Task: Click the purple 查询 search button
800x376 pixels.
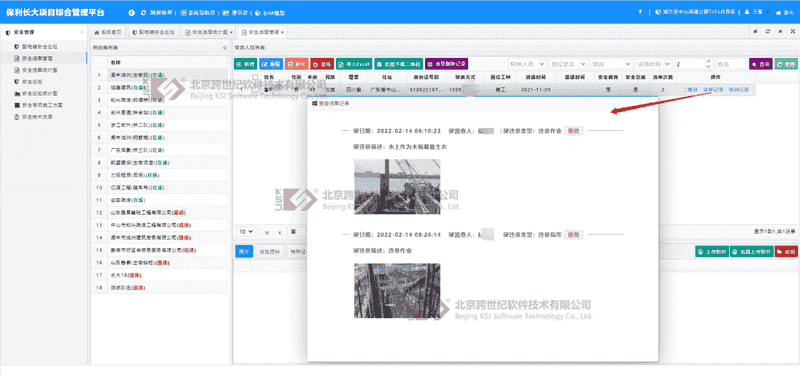Action: pyautogui.click(x=760, y=64)
